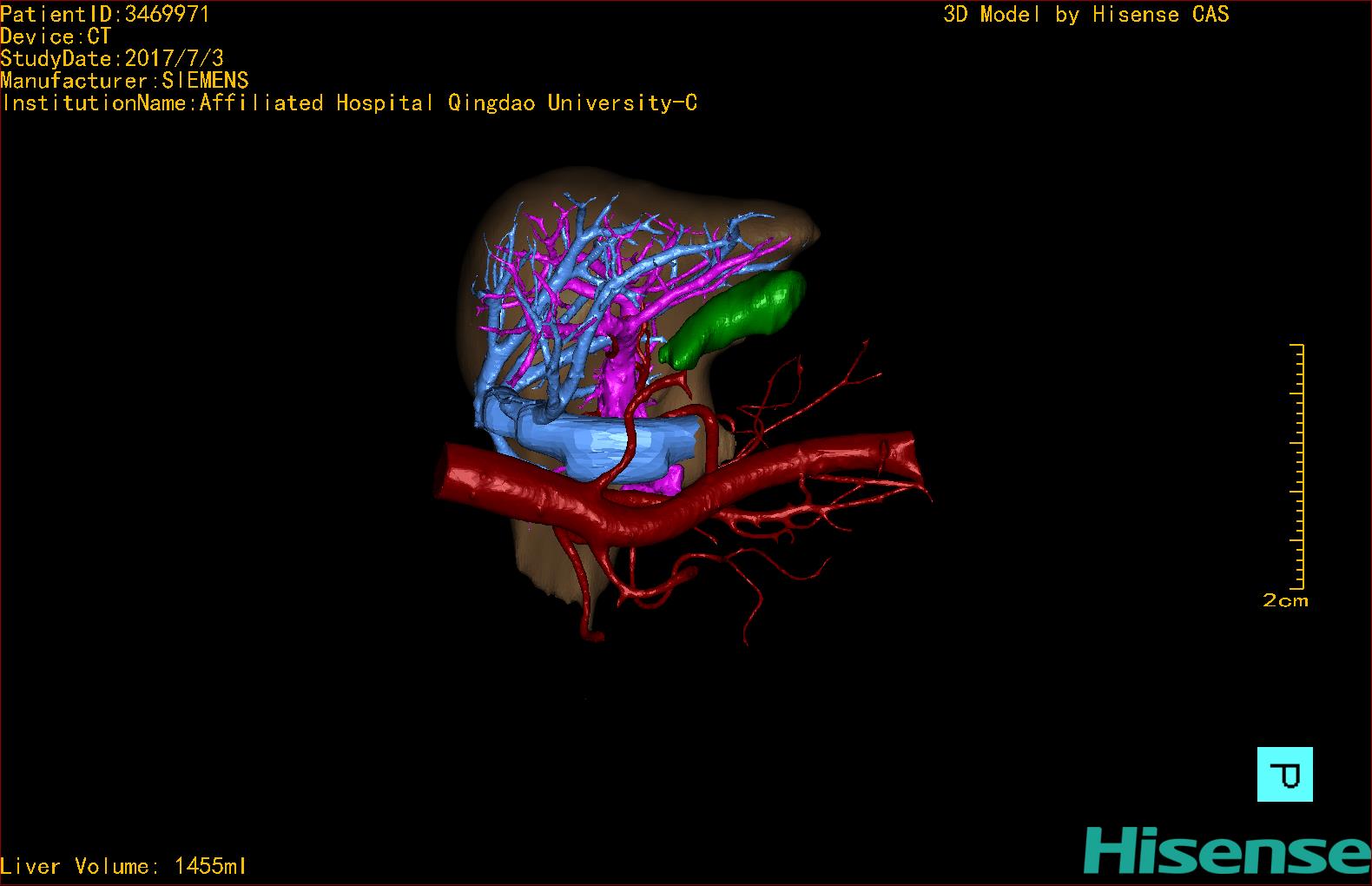This screenshot has width=1372, height=886.
Task: Click the PatientID:3469971 text
Action: (x=104, y=14)
